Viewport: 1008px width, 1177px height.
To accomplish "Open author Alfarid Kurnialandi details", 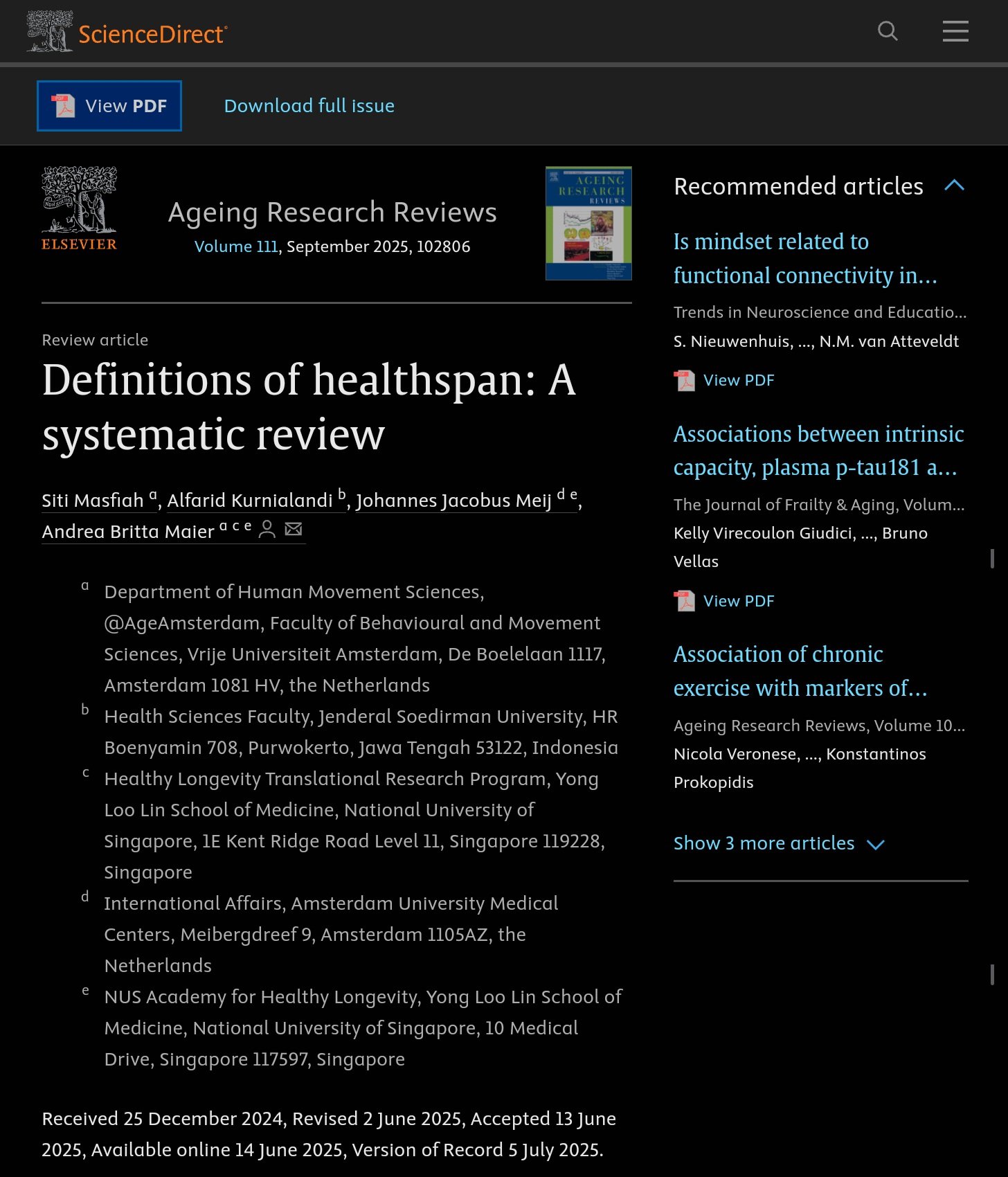I will pos(256,500).
